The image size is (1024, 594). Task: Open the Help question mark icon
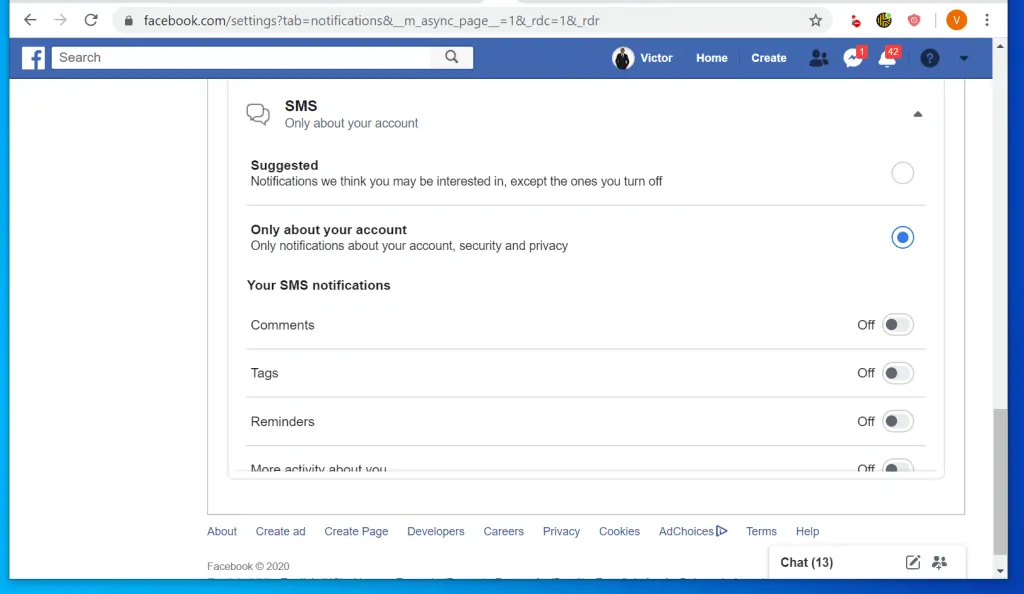(929, 58)
